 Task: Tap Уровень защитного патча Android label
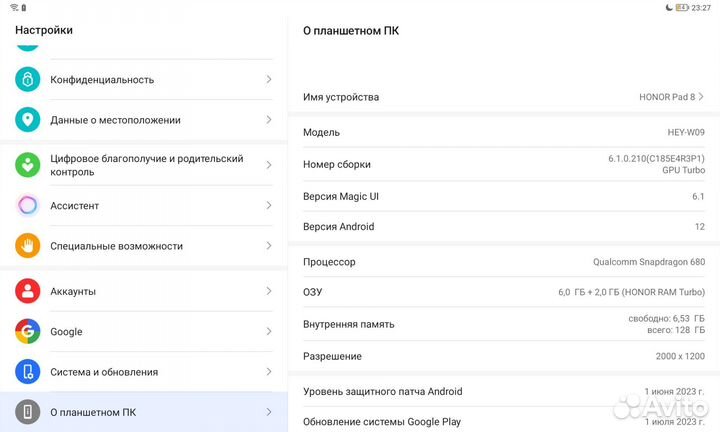pos(382,392)
